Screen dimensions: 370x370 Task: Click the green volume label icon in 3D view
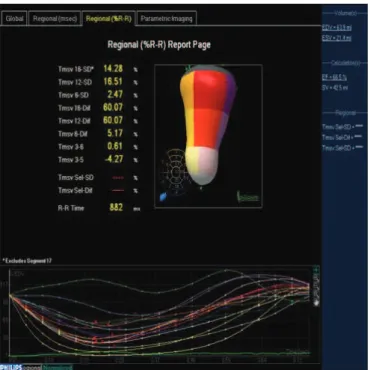tap(248, 197)
